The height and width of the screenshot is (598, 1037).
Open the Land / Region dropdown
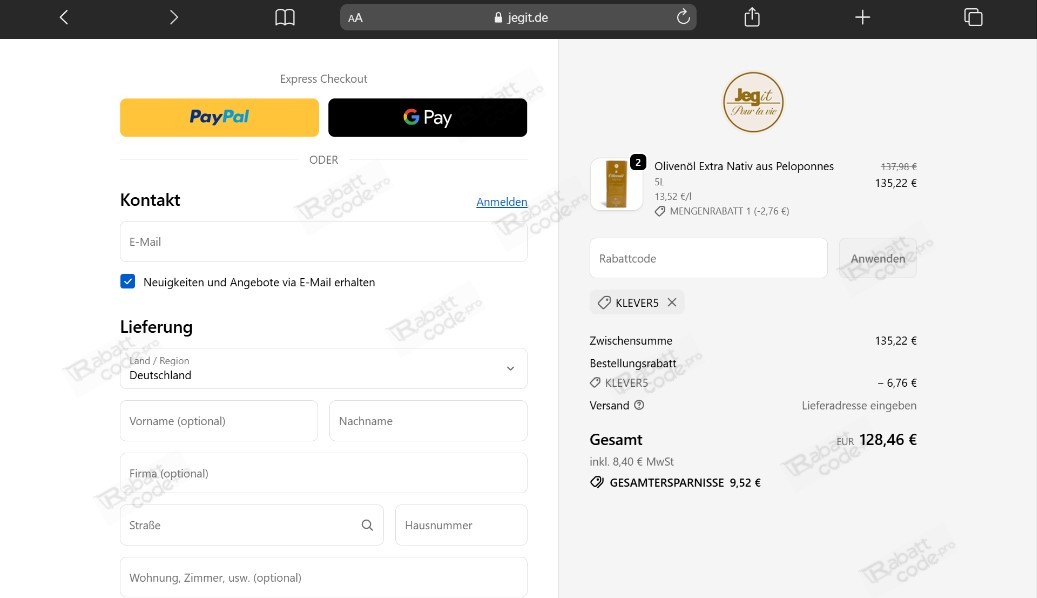509,367
